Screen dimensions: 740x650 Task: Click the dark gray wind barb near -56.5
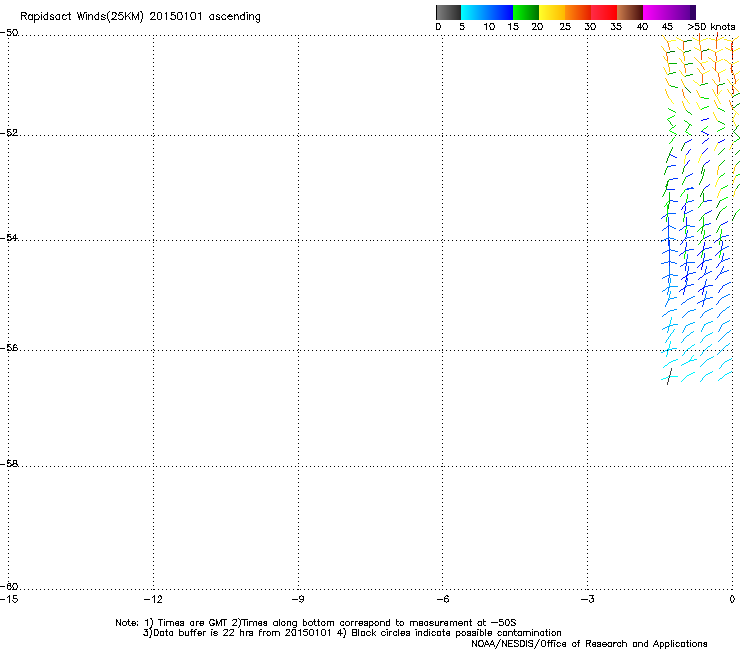tap(669, 376)
